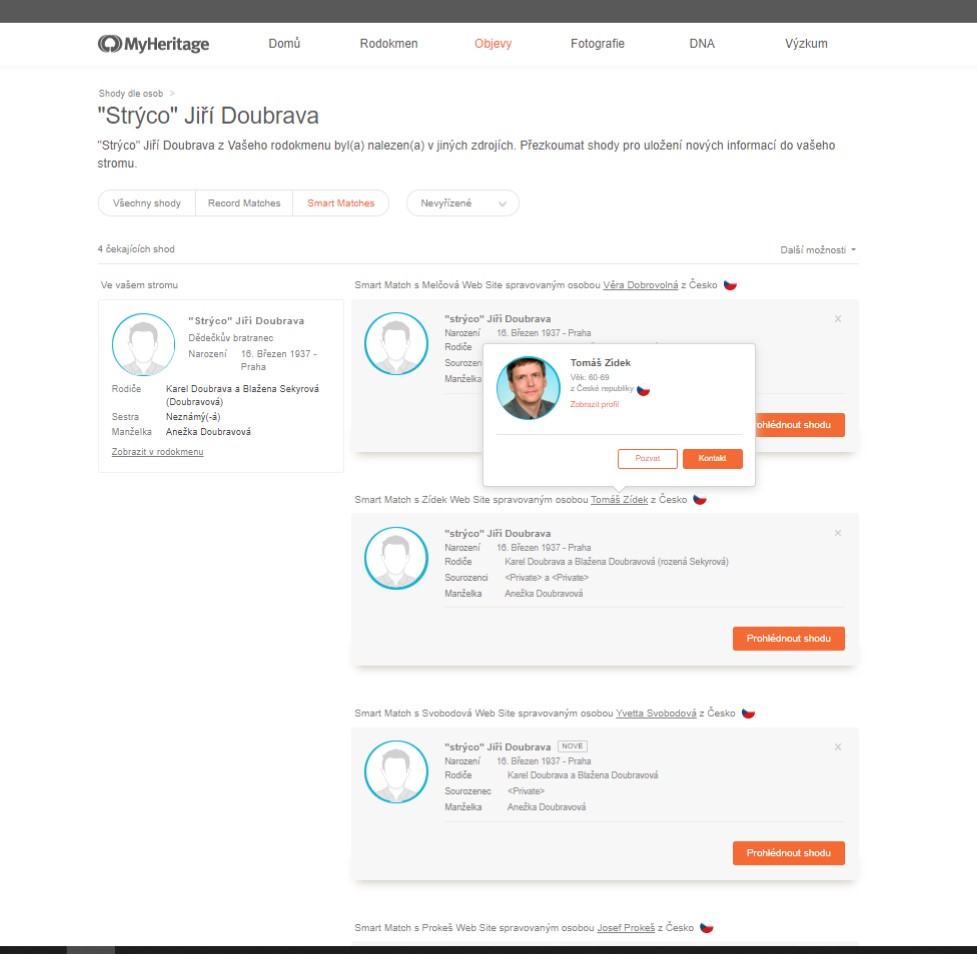Switch to the Record Matches tab

click(x=244, y=203)
